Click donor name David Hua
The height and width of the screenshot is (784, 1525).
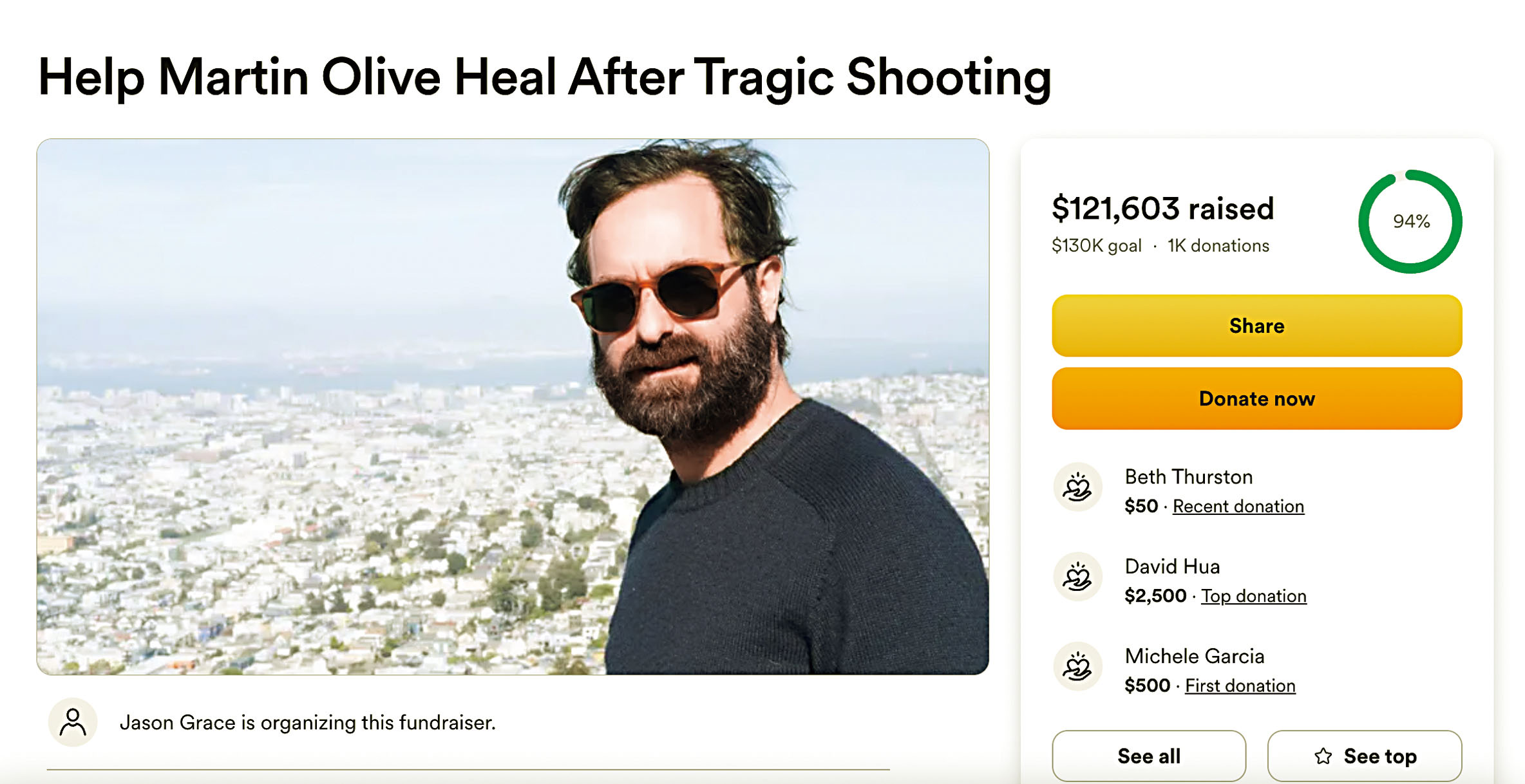[1172, 566]
